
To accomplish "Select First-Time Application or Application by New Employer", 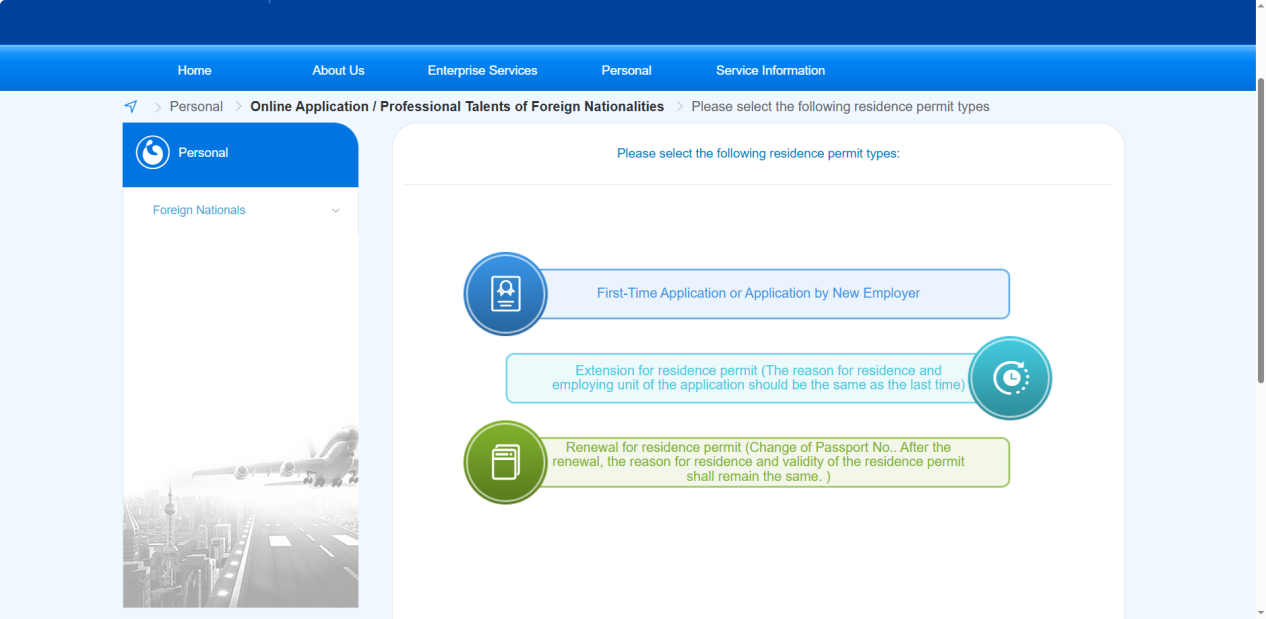I will [758, 294].
